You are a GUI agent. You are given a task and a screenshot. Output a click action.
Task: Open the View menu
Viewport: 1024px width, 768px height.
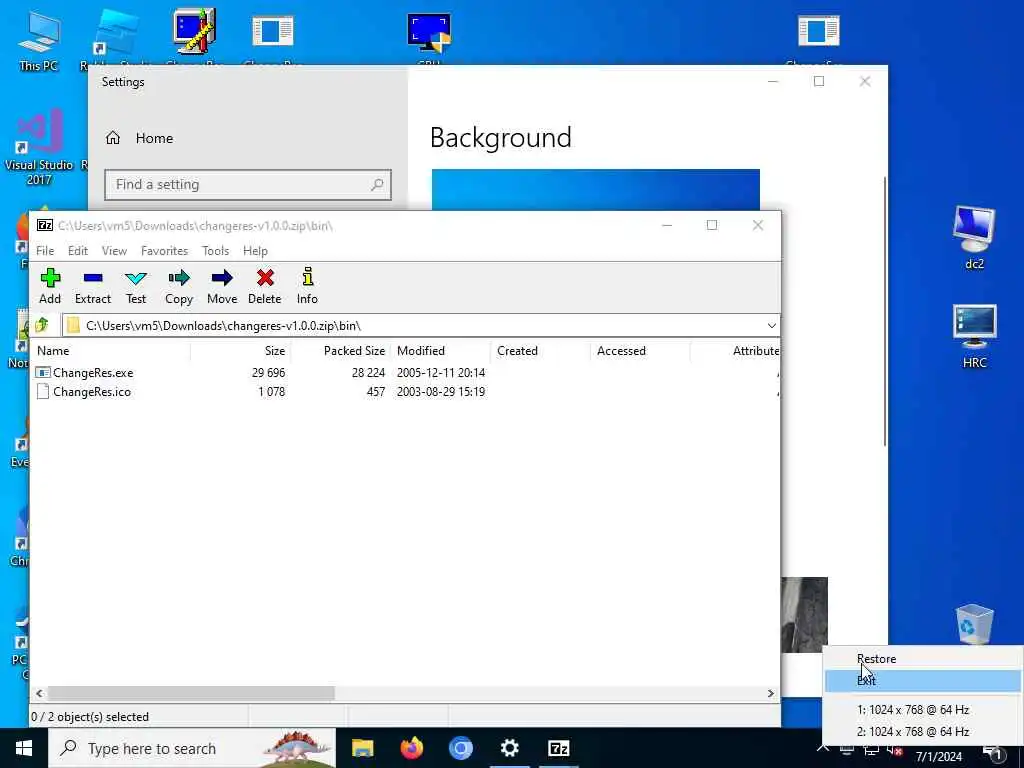pos(114,251)
